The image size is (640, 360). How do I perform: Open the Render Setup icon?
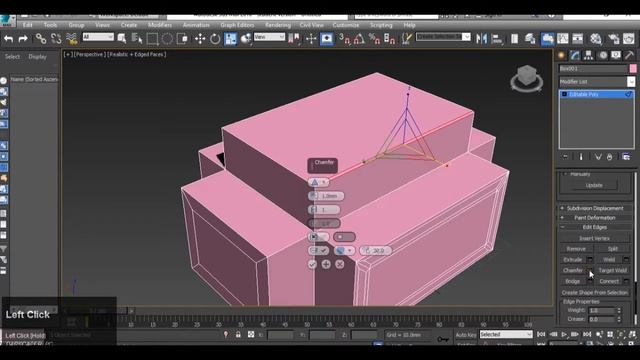613,39
